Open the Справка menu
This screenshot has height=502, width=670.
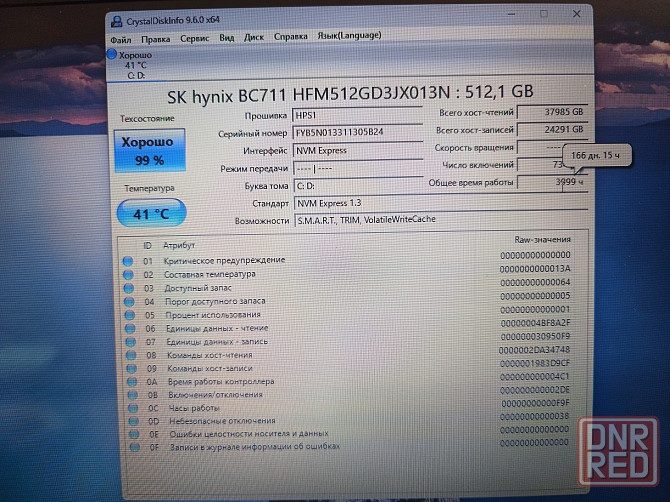point(291,36)
